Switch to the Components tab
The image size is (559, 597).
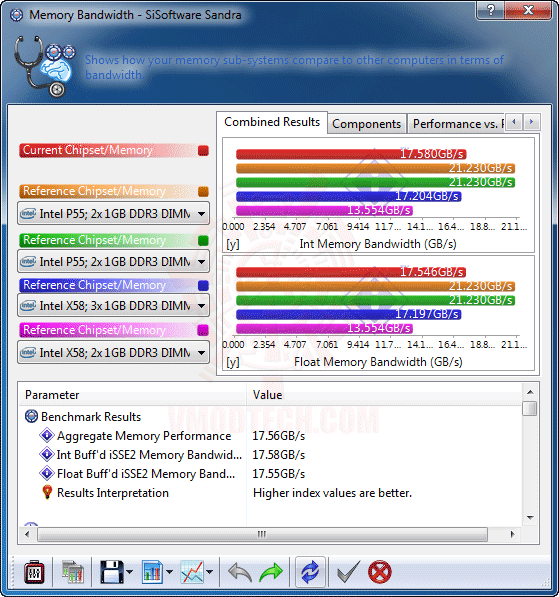[366, 124]
